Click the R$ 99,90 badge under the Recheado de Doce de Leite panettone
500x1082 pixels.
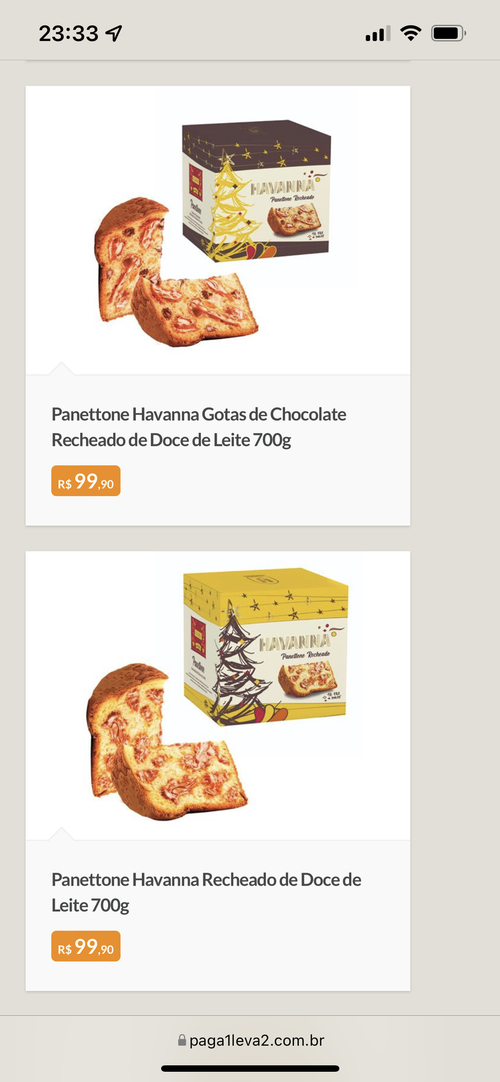click(86, 946)
